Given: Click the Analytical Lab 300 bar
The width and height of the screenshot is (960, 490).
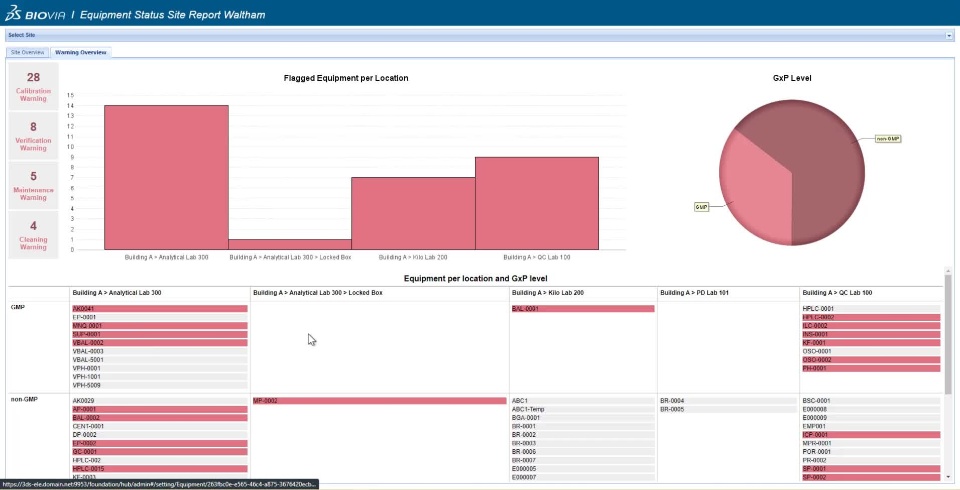Looking at the screenshot, I should [x=167, y=178].
